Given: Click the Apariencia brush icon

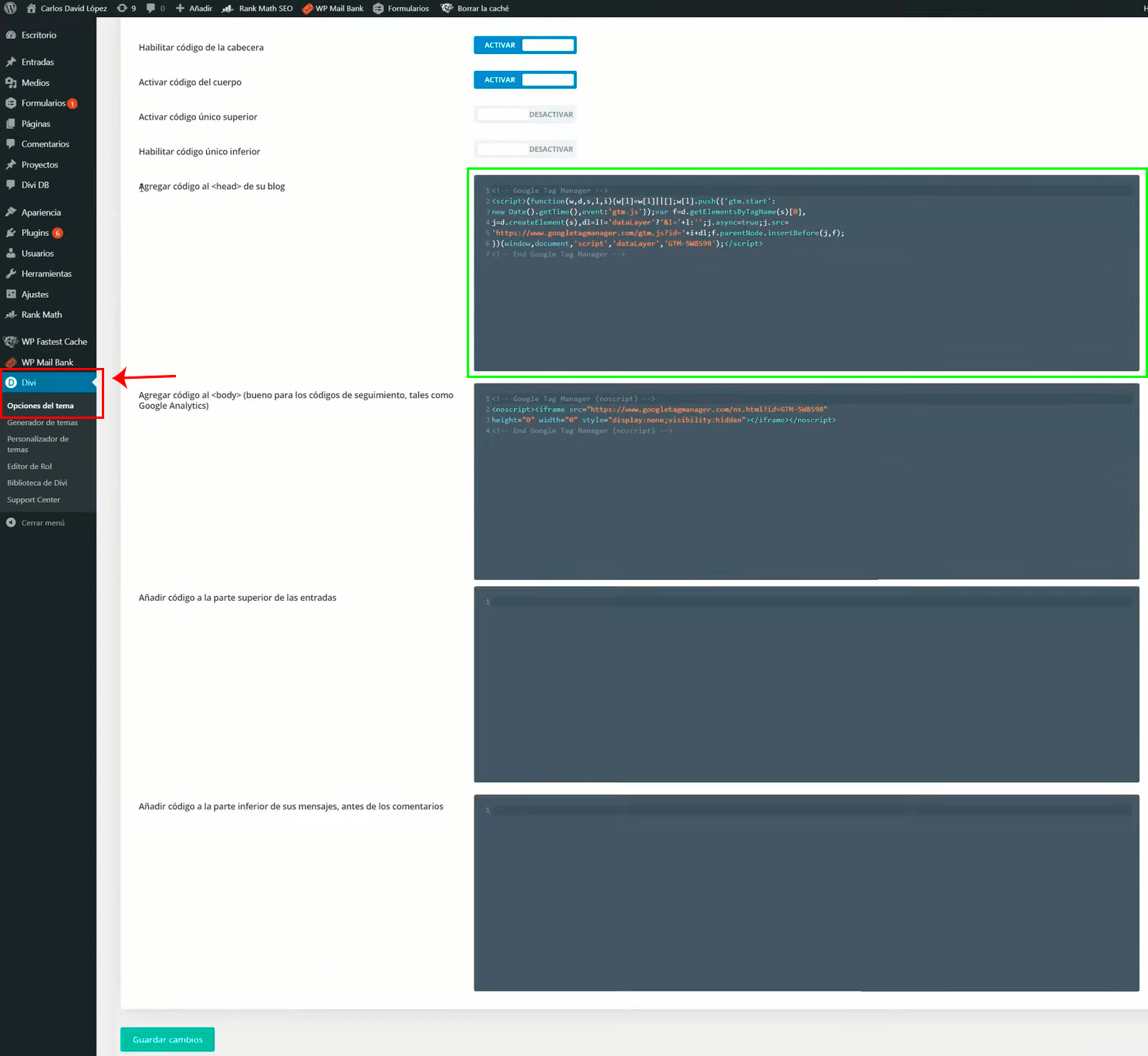Looking at the screenshot, I should [11, 212].
